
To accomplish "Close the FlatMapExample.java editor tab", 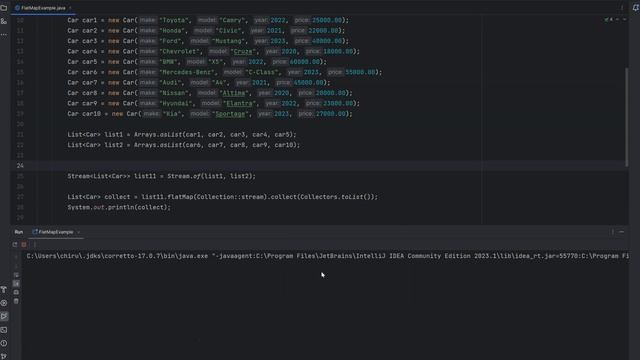I will tap(70, 8).
